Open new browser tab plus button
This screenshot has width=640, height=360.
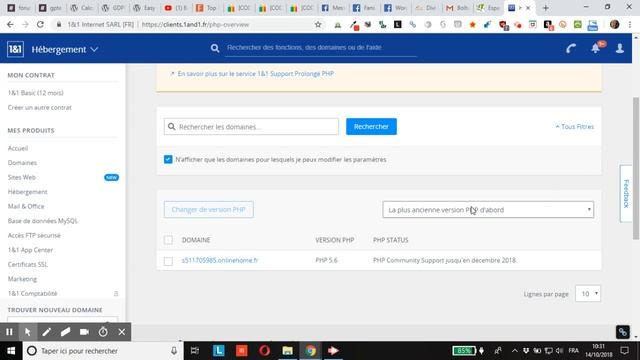(x=546, y=8)
